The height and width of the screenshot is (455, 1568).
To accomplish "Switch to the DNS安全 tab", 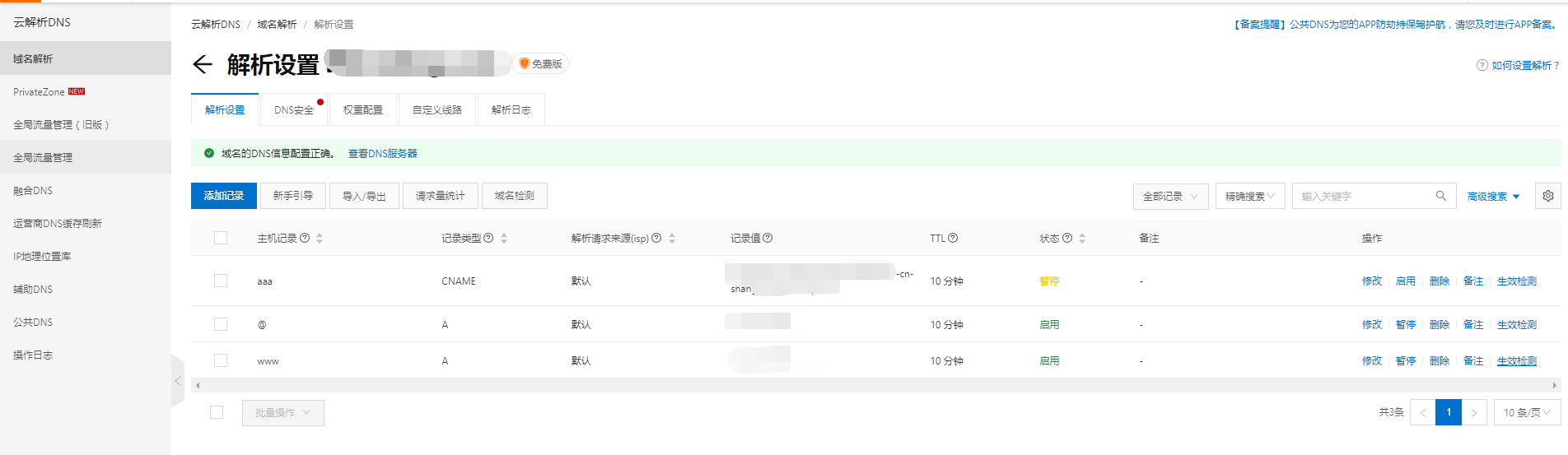I will pos(294,109).
